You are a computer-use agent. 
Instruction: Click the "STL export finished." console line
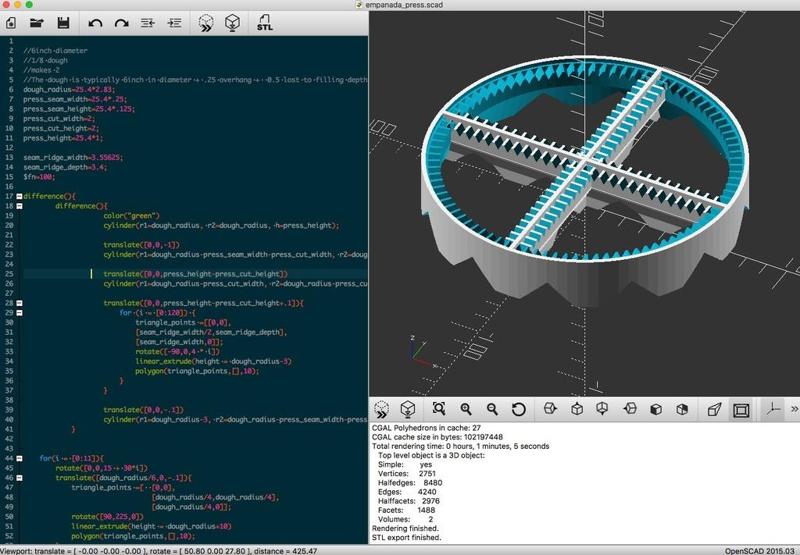407,538
